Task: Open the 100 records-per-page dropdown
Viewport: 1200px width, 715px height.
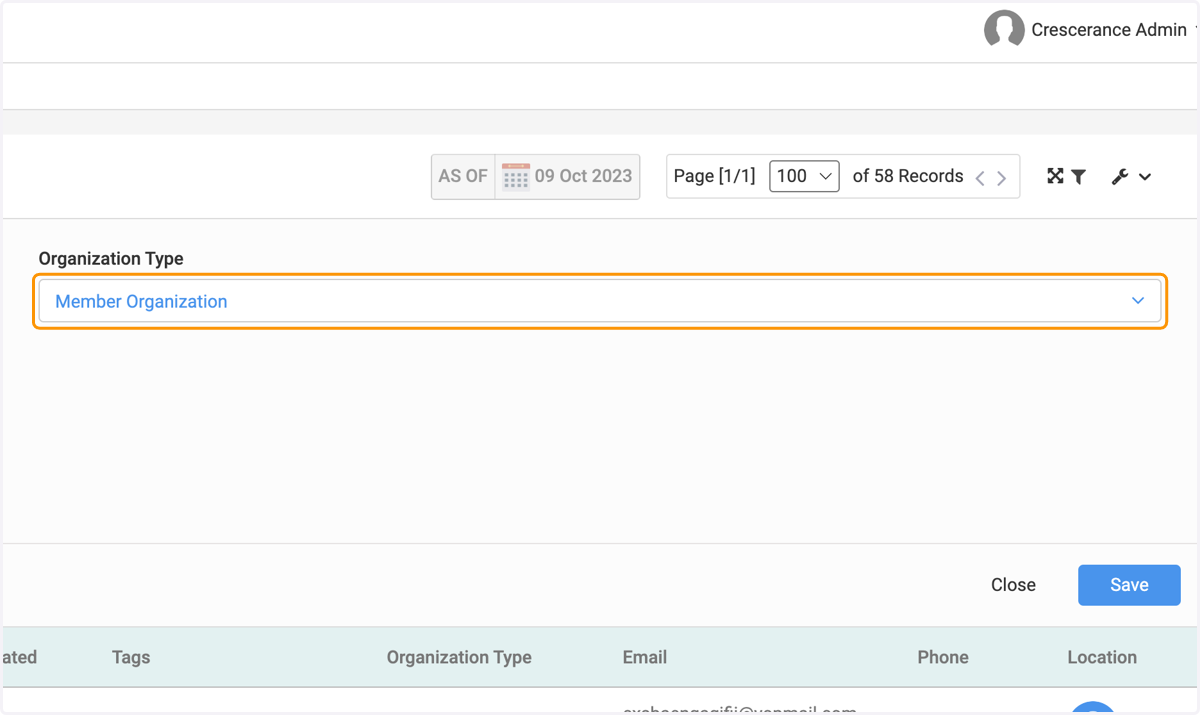Action: (804, 176)
